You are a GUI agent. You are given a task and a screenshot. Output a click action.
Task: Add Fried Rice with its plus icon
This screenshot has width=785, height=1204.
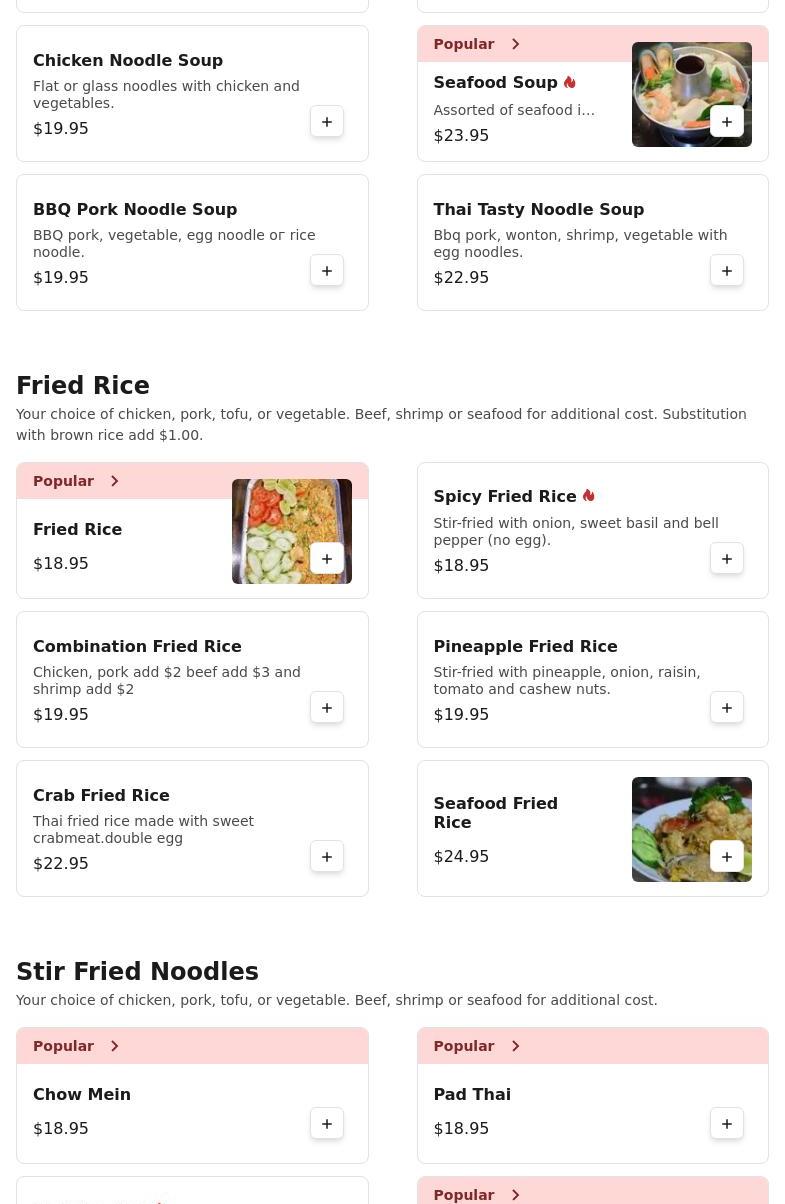(x=327, y=559)
